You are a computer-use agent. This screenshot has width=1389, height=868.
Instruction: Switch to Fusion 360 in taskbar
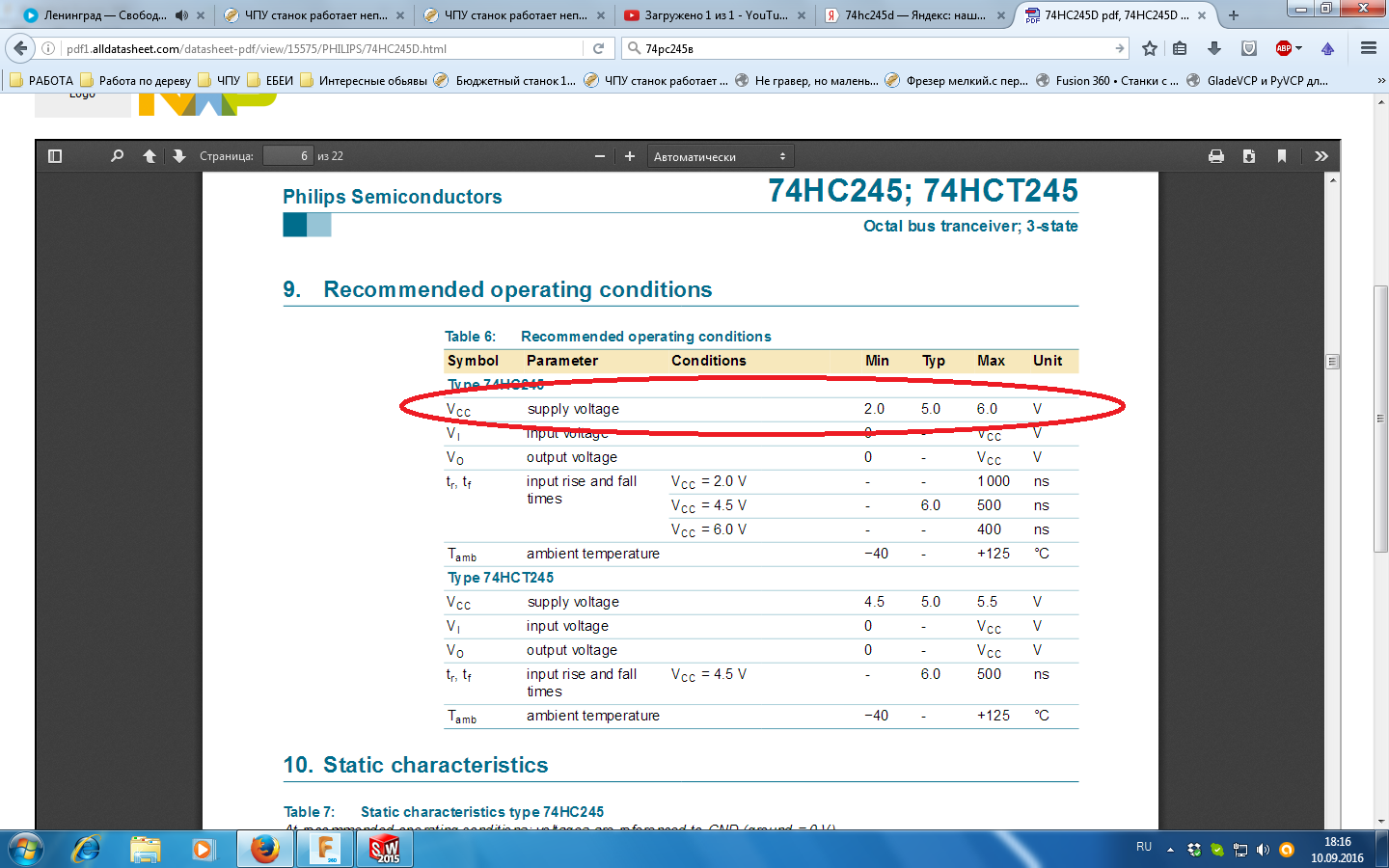pyautogui.click(x=326, y=849)
